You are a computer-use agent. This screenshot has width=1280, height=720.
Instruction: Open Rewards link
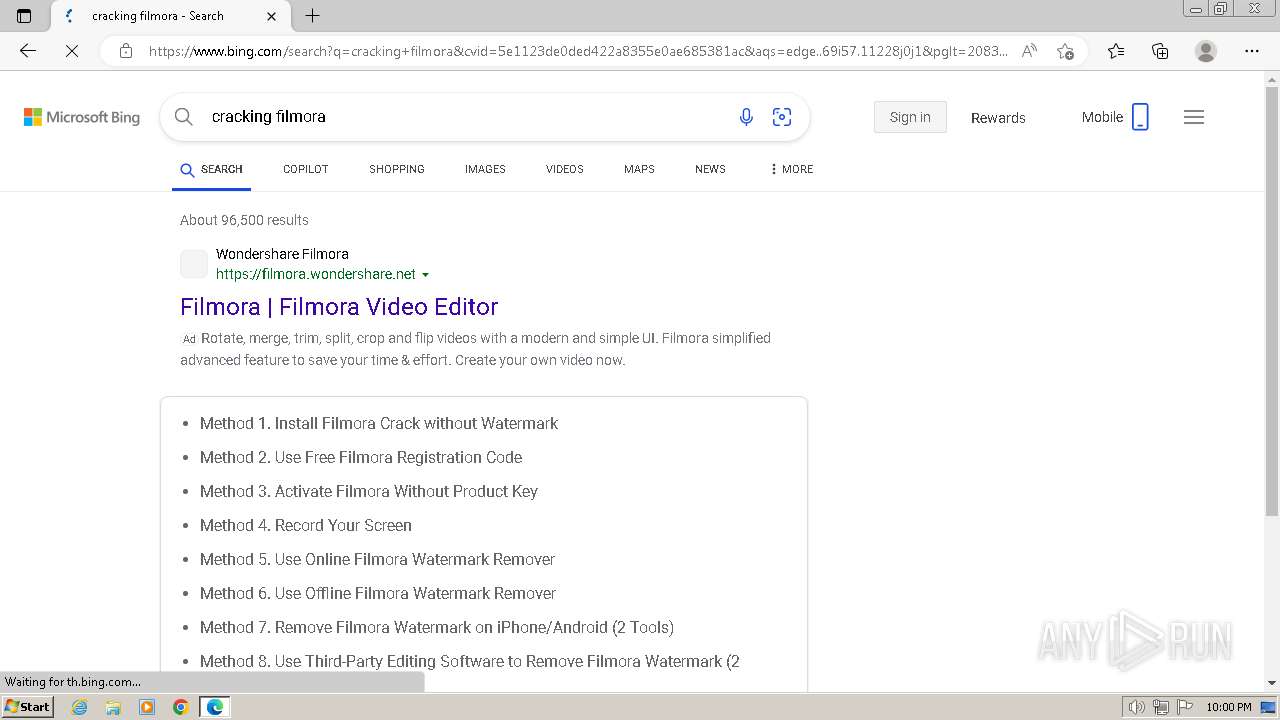pos(998,118)
